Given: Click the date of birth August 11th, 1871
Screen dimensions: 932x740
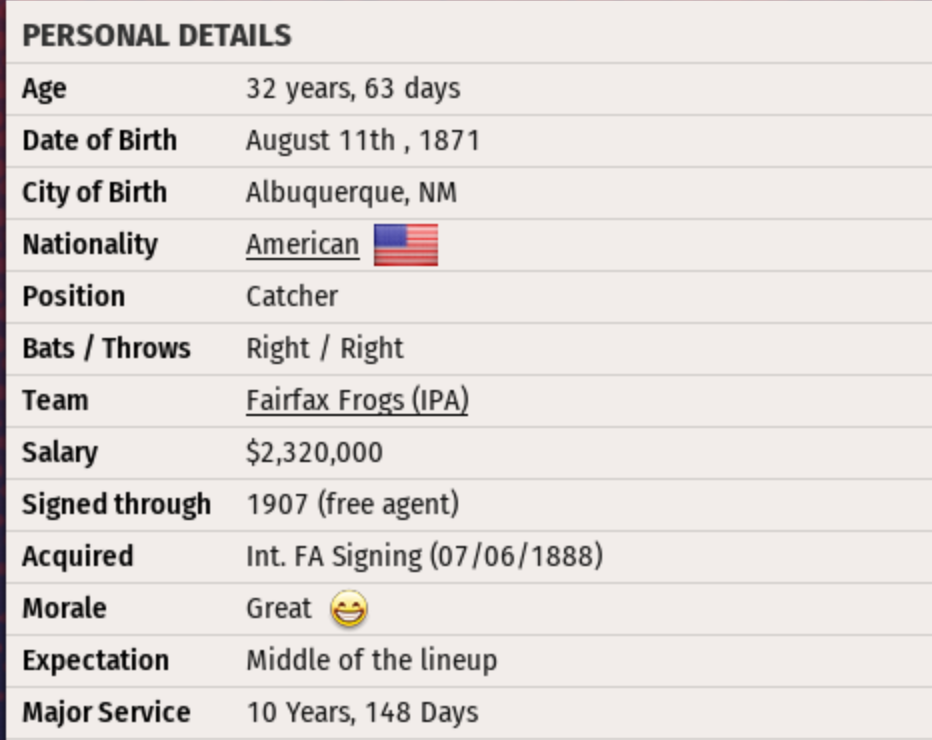Looking at the screenshot, I should click(363, 140).
